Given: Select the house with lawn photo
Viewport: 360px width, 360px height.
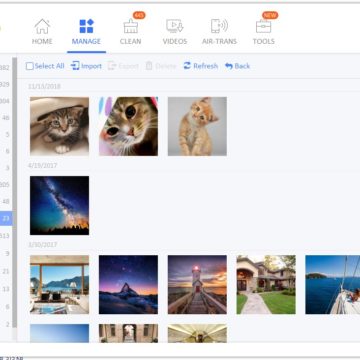Looking at the screenshot, I should pyautogui.click(x=266, y=285).
